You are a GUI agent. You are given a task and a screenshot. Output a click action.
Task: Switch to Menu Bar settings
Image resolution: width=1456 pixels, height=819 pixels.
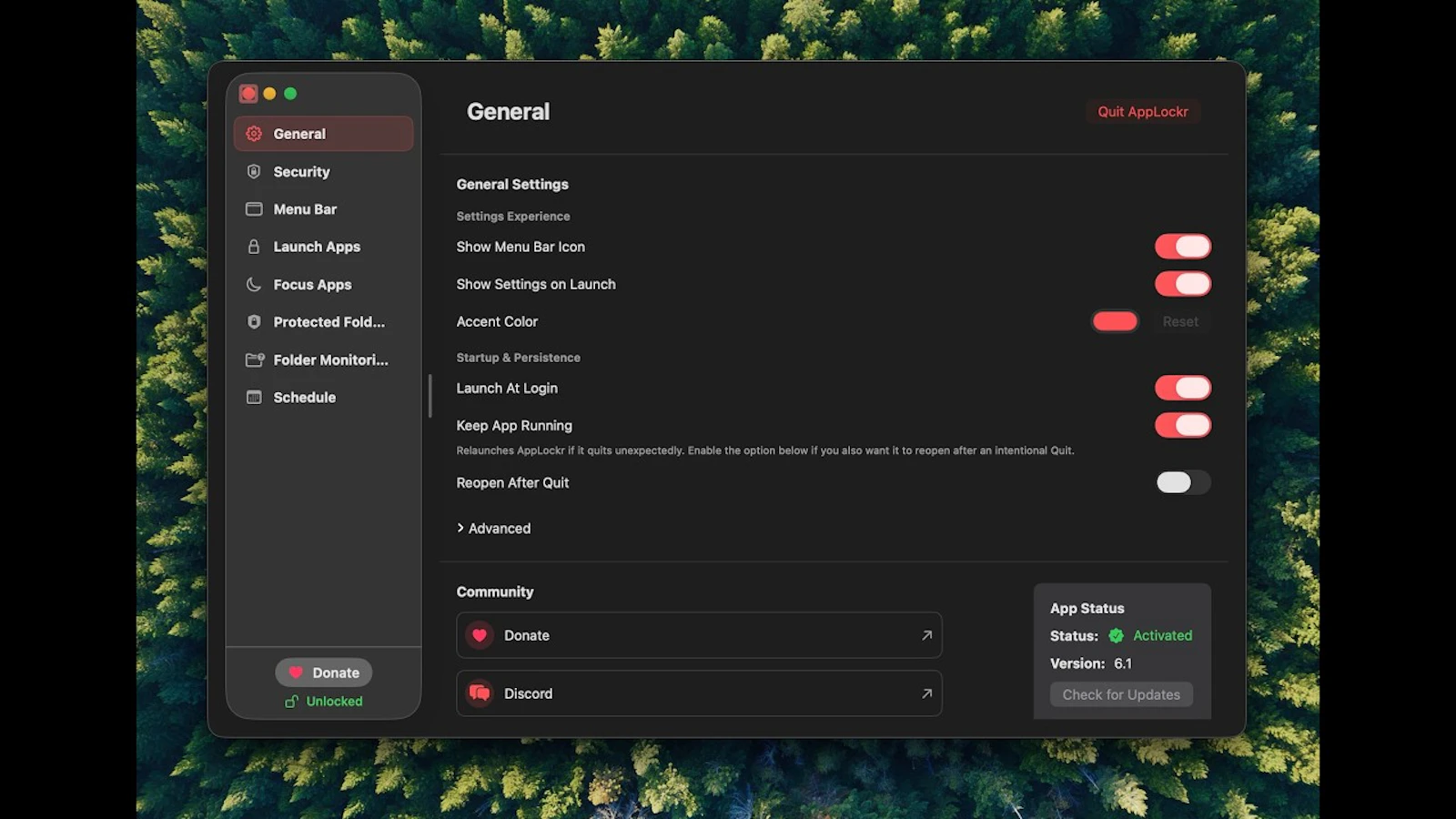click(323, 209)
